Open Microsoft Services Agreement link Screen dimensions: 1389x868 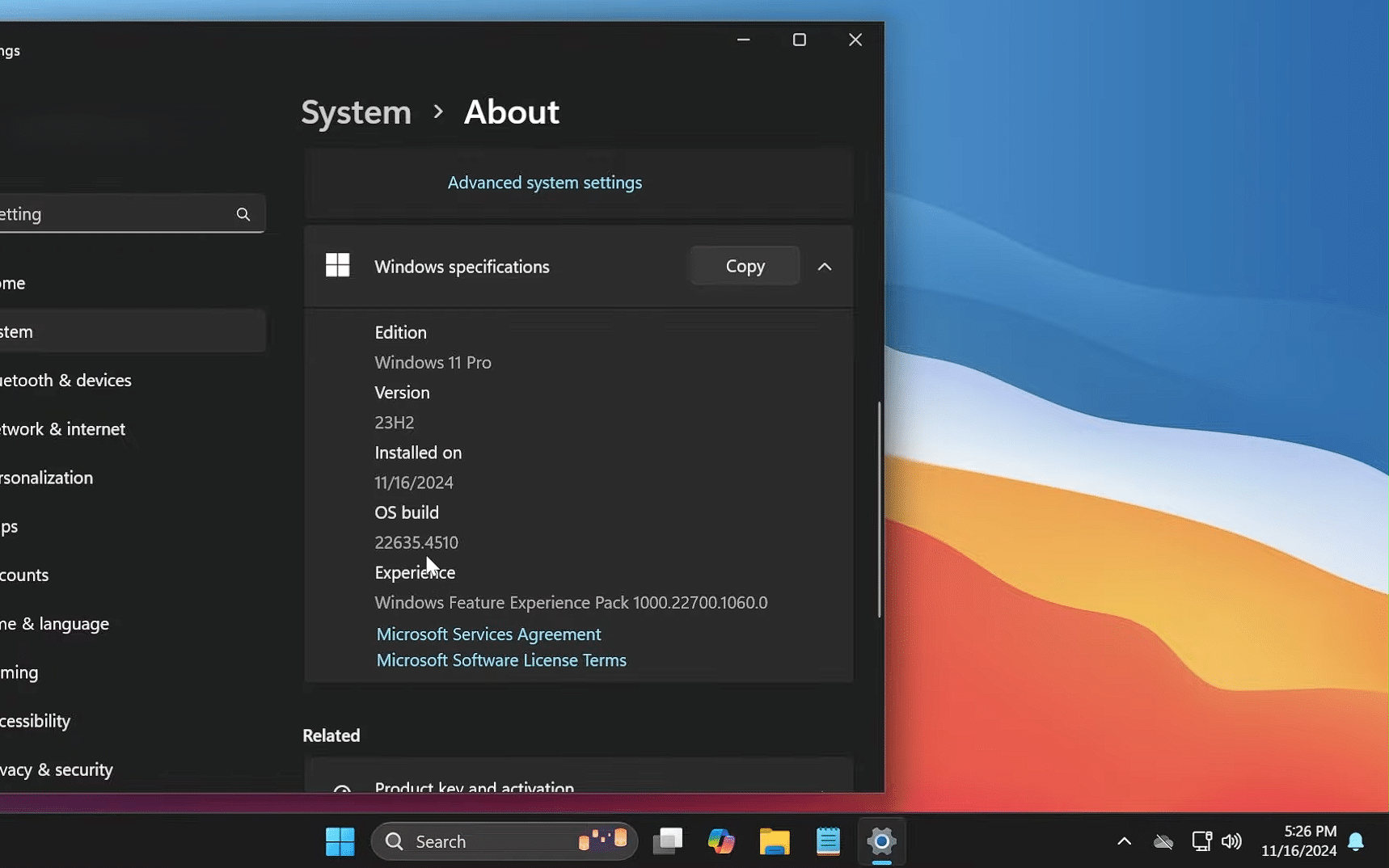(488, 634)
